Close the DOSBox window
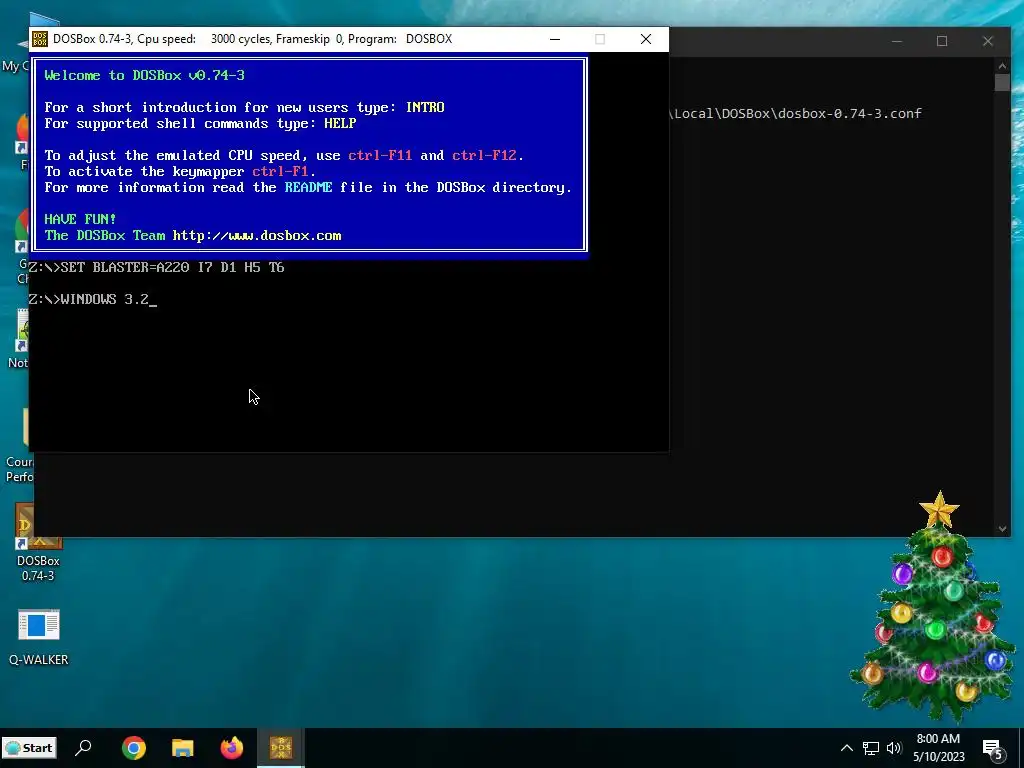Image resolution: width=1024 pixels, height=768 pixels. click(646, 39)
